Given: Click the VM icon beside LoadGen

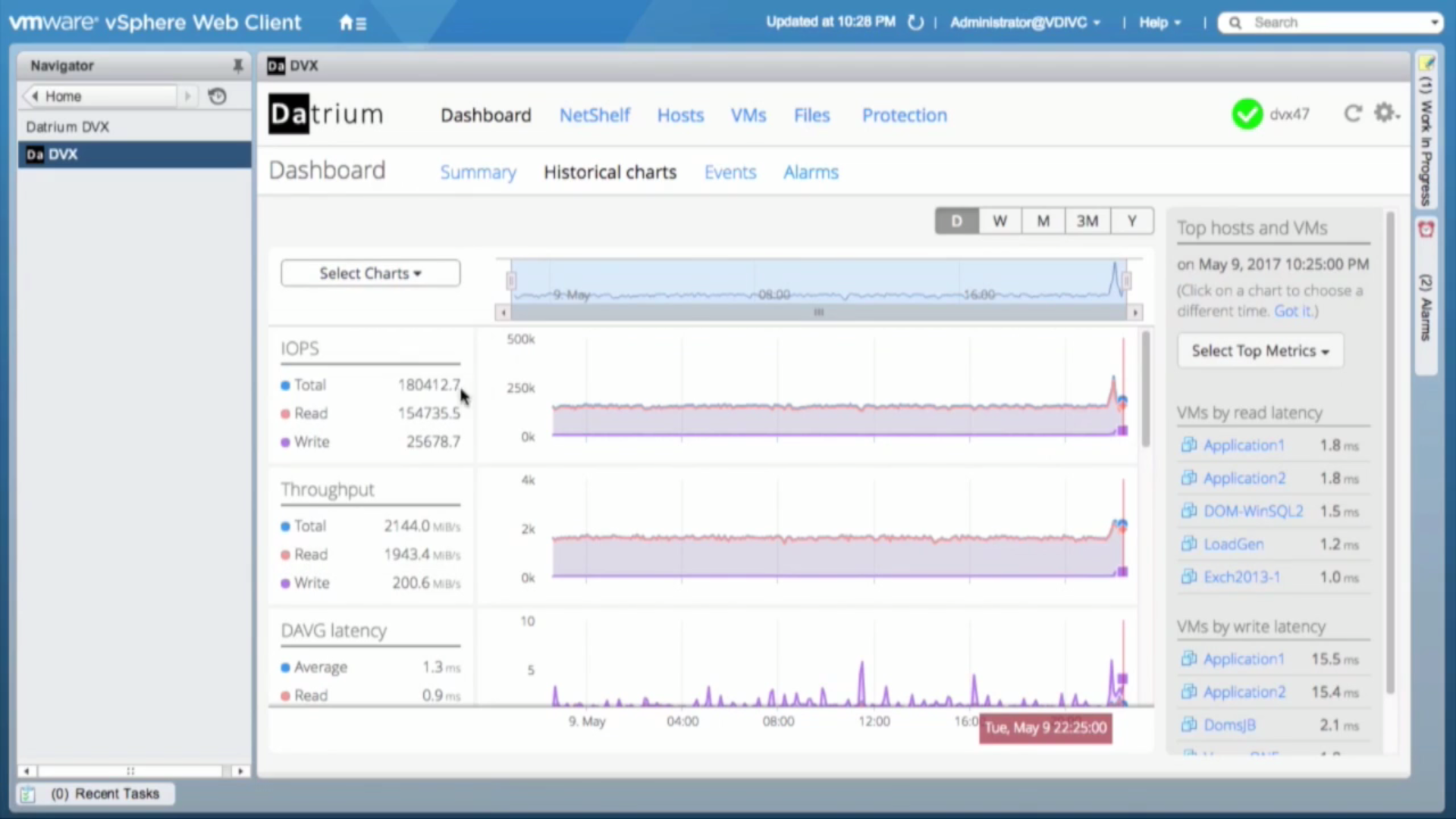Looking at the screenshot, I should (1188, 544).
